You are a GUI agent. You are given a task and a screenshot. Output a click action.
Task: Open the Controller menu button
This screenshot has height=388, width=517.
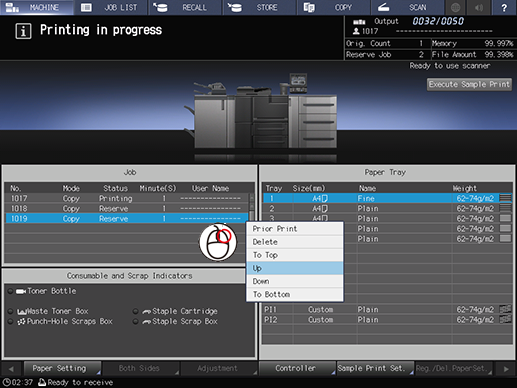point(297,368)
